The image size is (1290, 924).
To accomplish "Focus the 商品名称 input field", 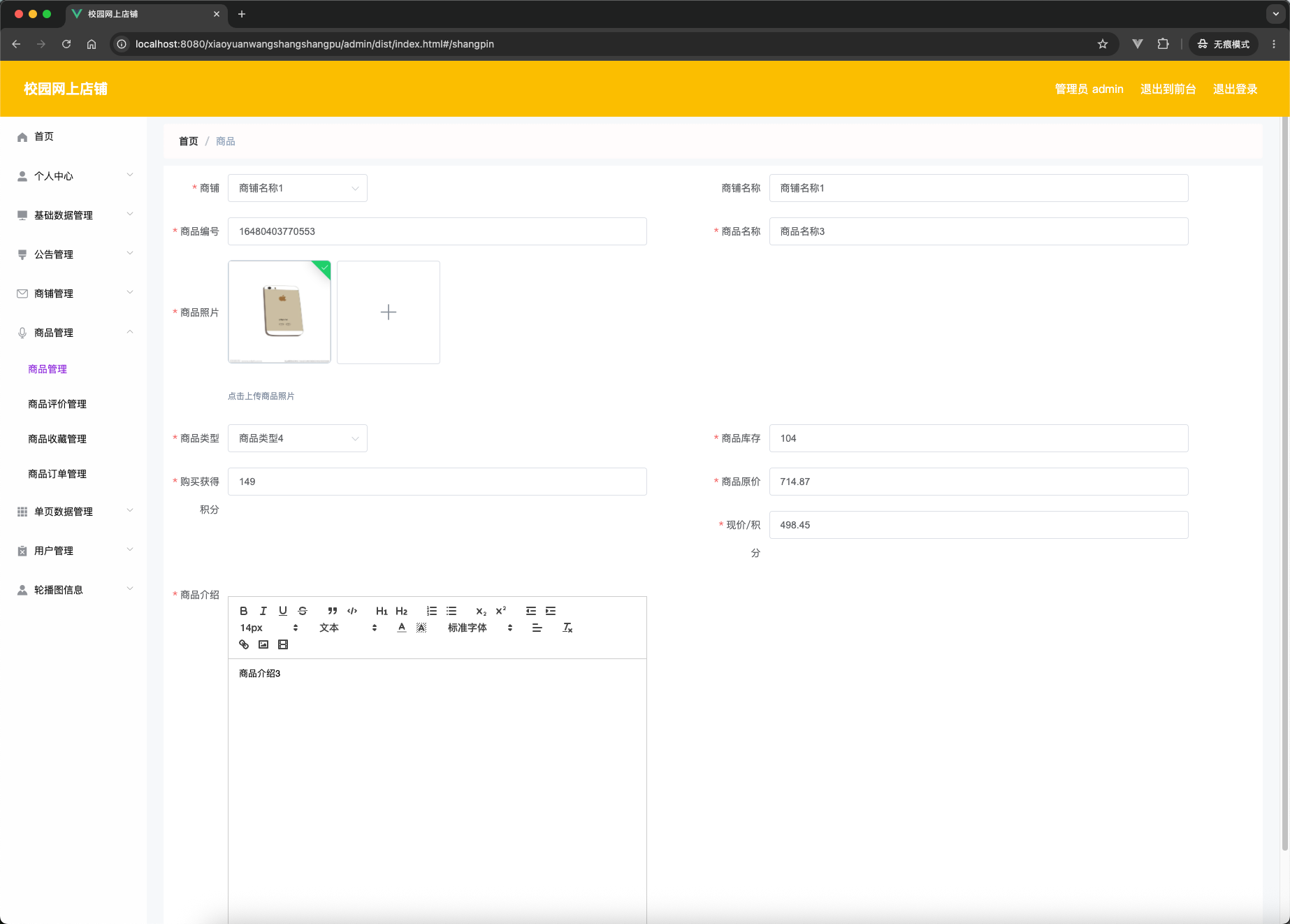I will click(x=978, y=231).
